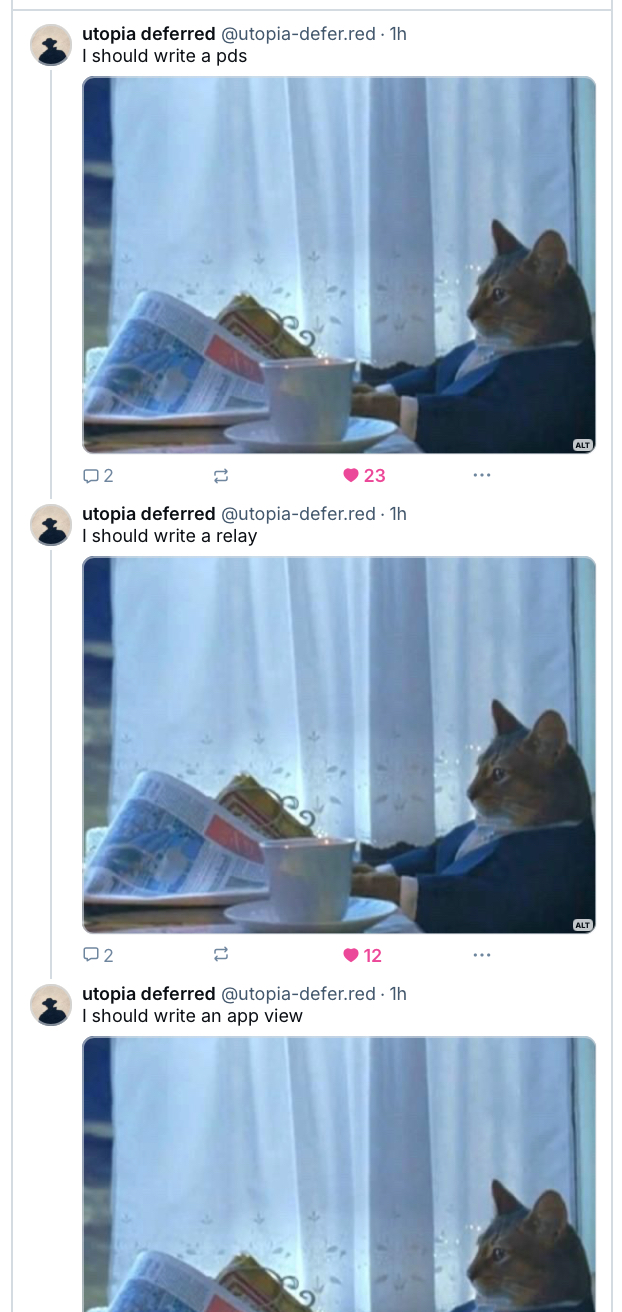This screenshot has height=1312, width=622.
Task: Open the 'I should write a relay' post text
Action: click(x=170, y=536)
